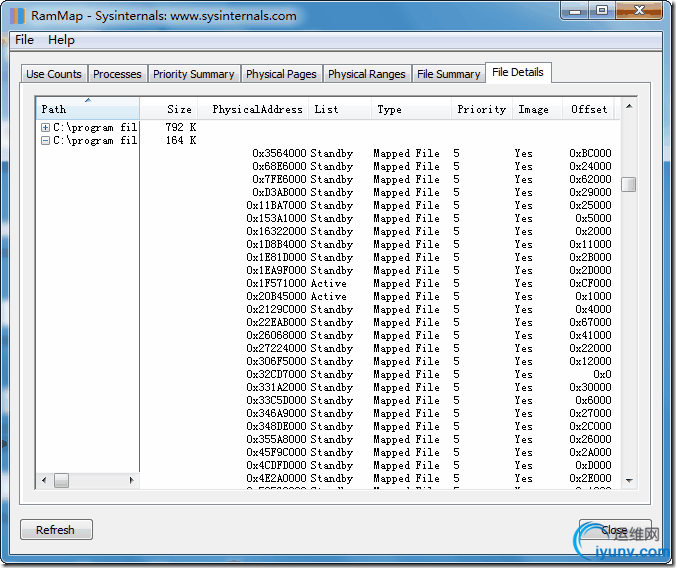Close the RamMap window from title bar

639,10
